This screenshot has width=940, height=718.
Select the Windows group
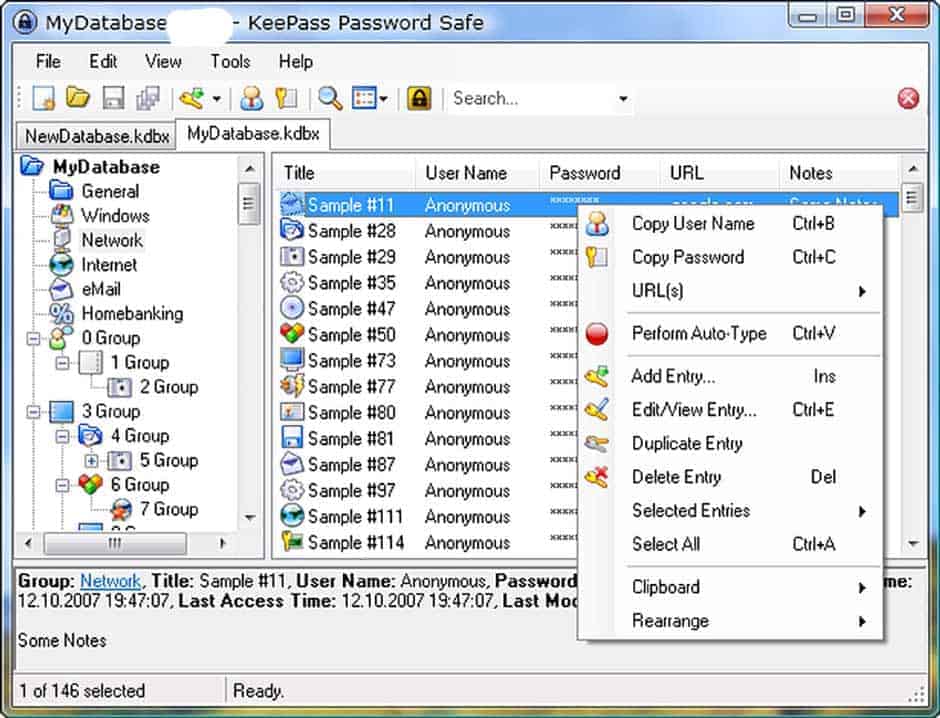[x=115, y=216]
